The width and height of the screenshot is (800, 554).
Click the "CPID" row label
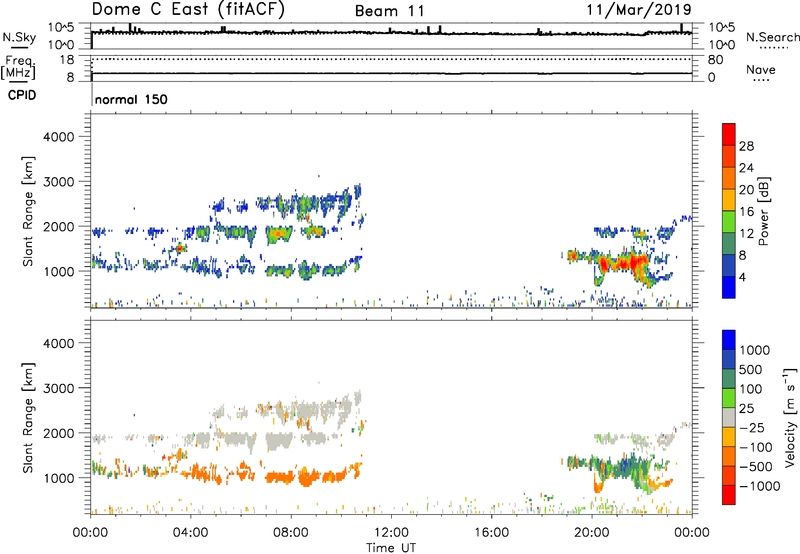pyautogui.click(x=22, y=95)
